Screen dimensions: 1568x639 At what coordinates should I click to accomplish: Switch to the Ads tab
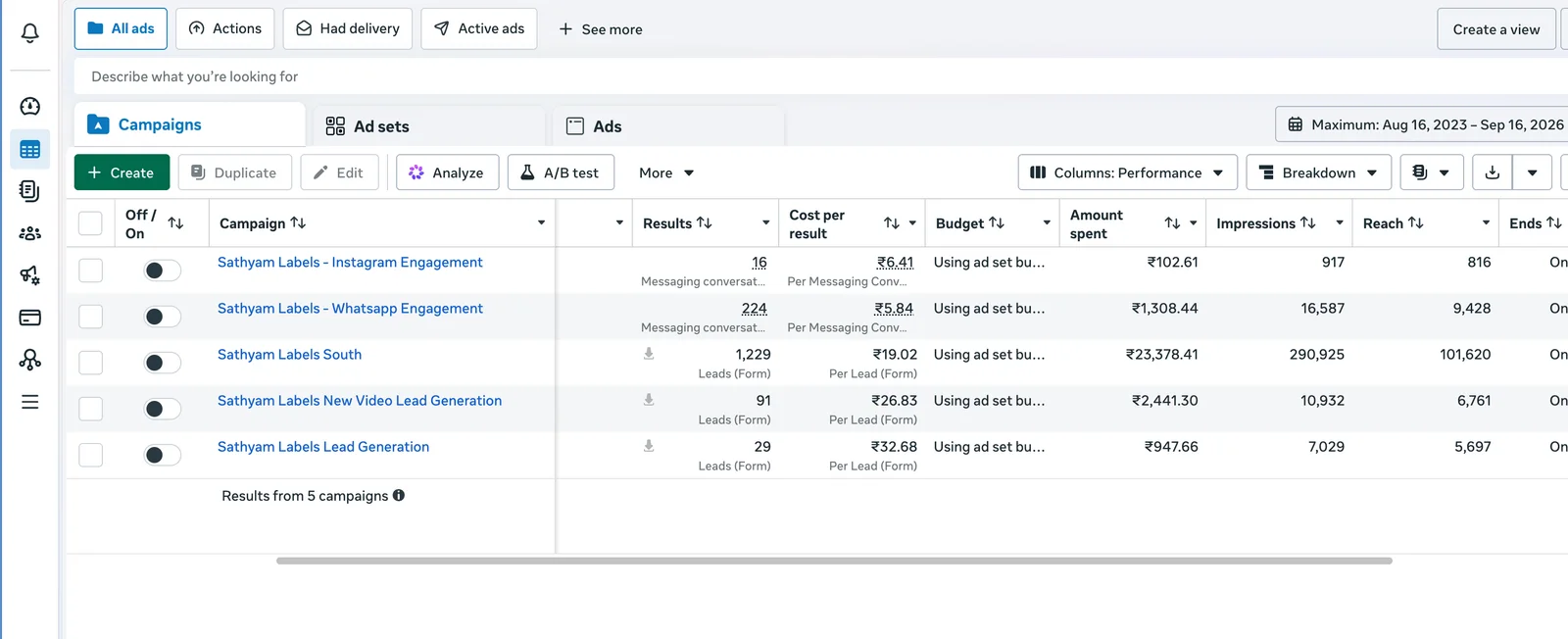(669, 126)
